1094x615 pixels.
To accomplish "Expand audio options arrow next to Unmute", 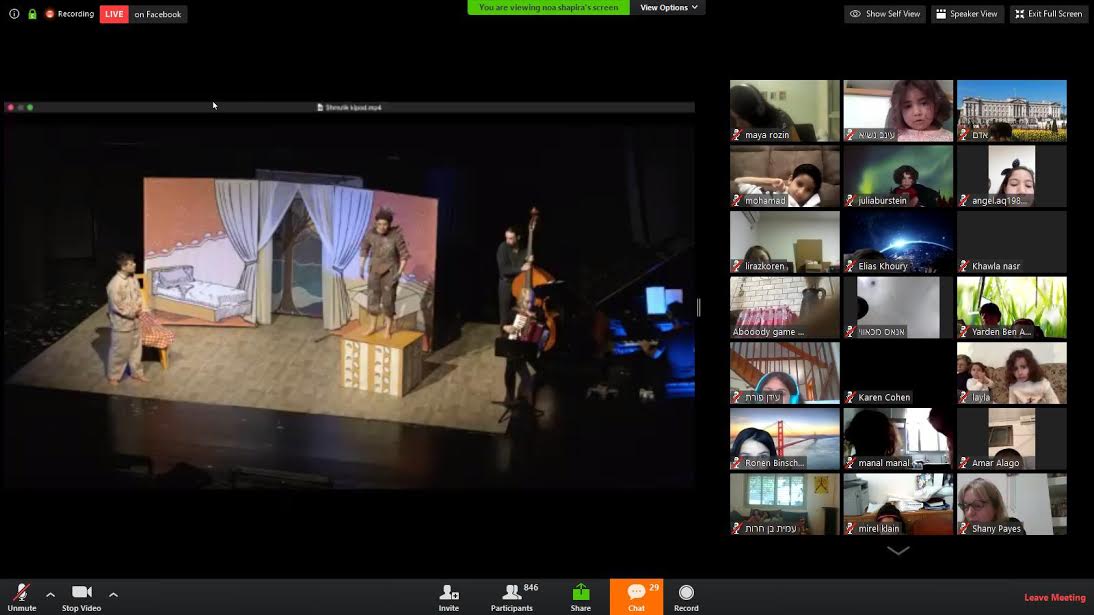I will click(x=50, y=595).
